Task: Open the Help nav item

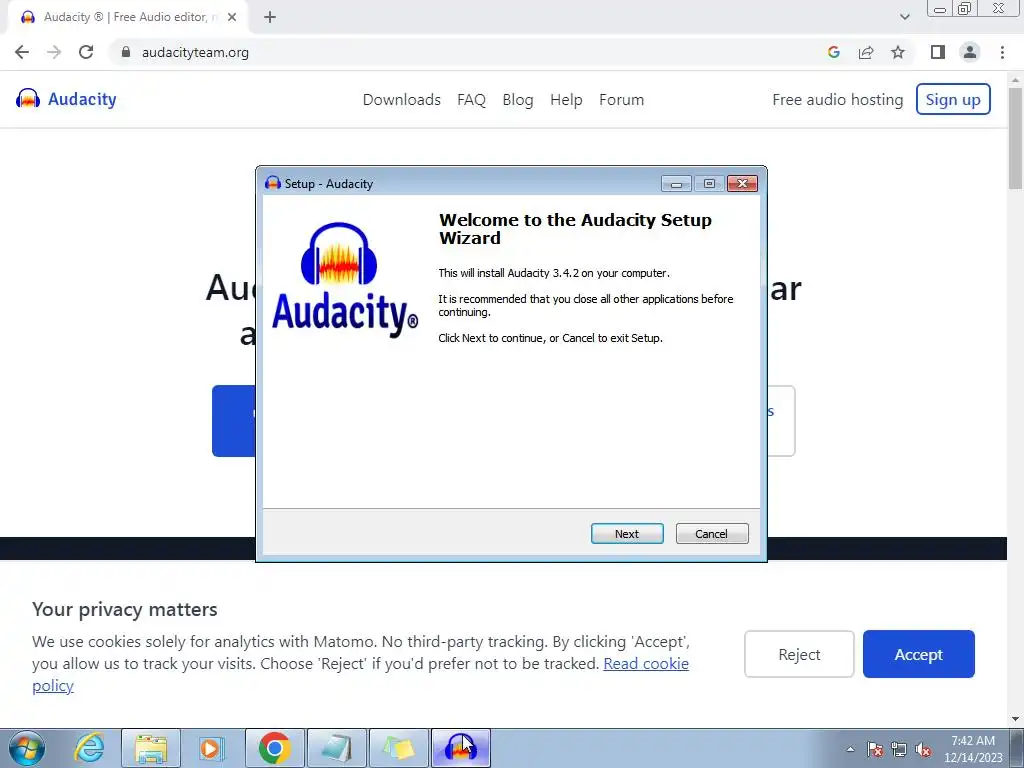Action: (x=566, y=100)
